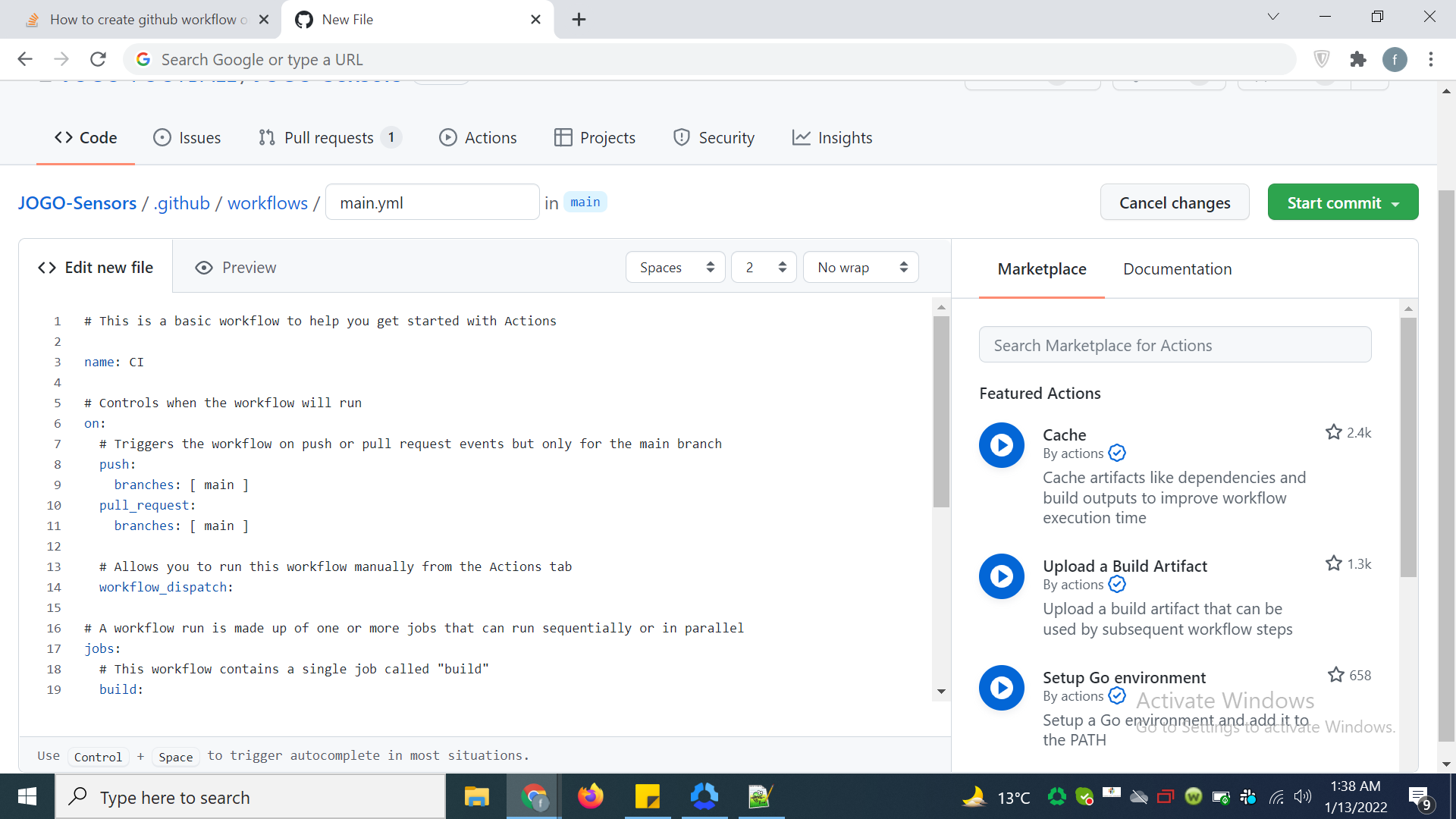Viewport: 1456px width, 819px height.
Task: Click code line 14 'workflow_dispatch:'
Action: click(166, 587)
